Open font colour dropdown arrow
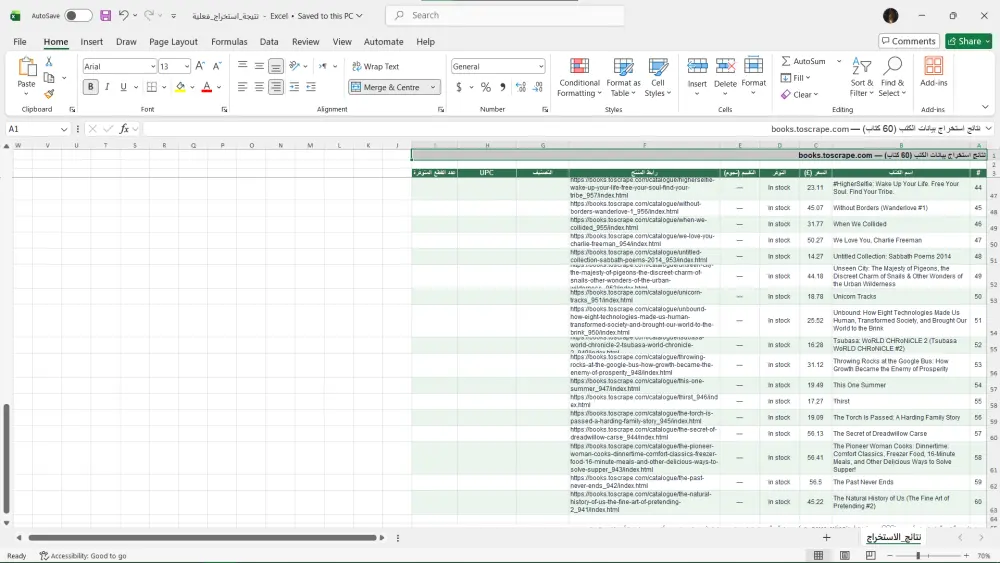This screenshot has width=1000, height=563. pos(219,87)
